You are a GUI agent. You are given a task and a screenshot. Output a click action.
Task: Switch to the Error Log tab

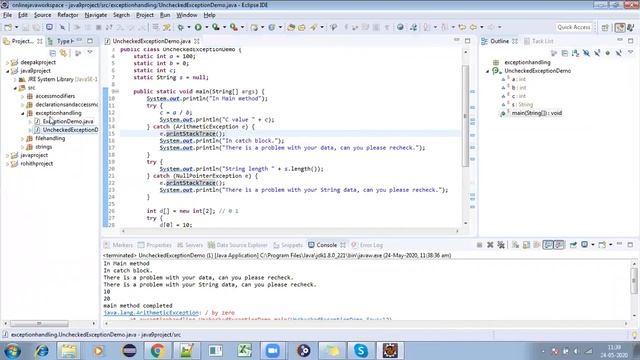point(367,245)
